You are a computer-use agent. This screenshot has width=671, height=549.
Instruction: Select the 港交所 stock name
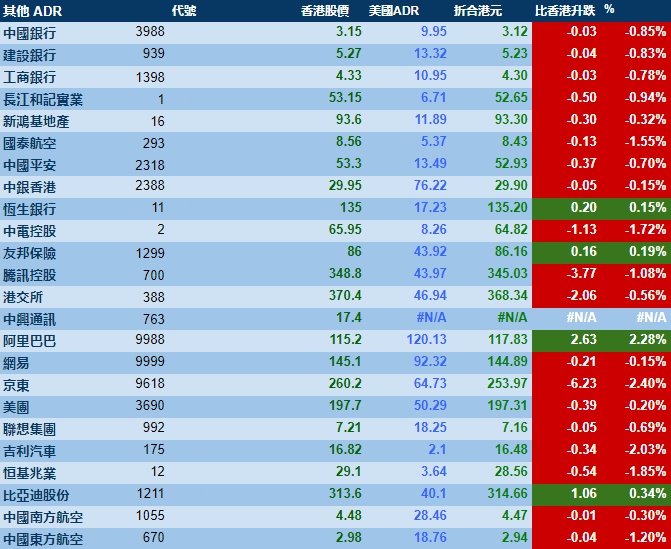[23, 297]
